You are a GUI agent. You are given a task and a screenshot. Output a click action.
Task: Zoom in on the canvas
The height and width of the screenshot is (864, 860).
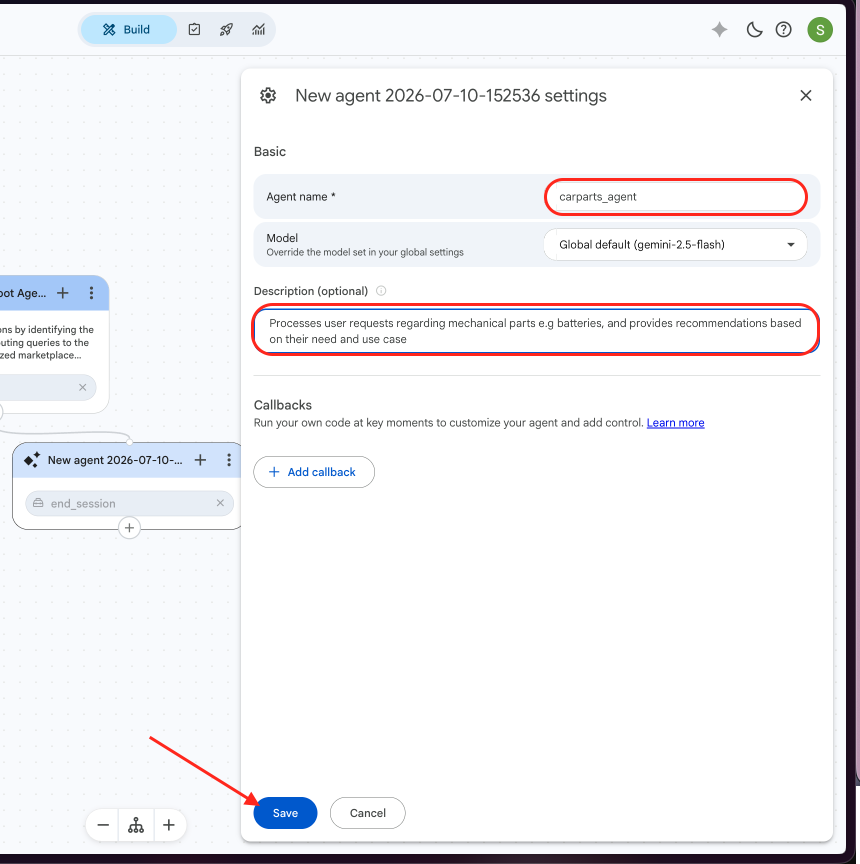169,825
